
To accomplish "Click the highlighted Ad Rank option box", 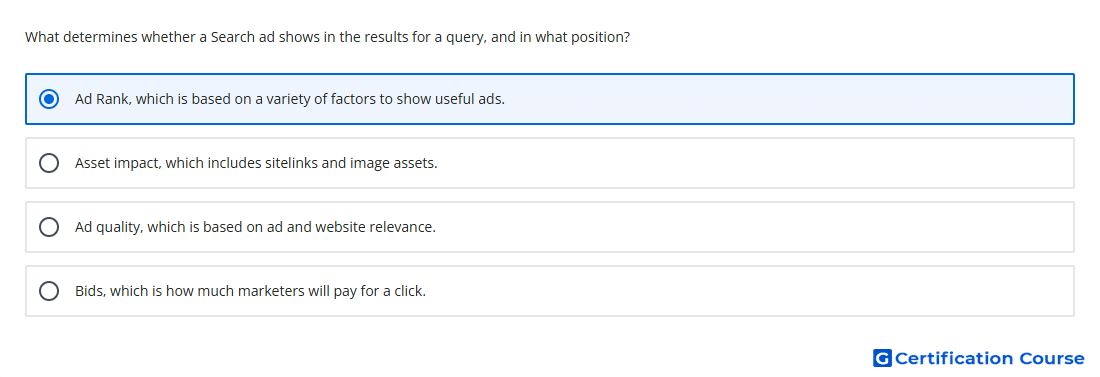I will click(550, 99).
